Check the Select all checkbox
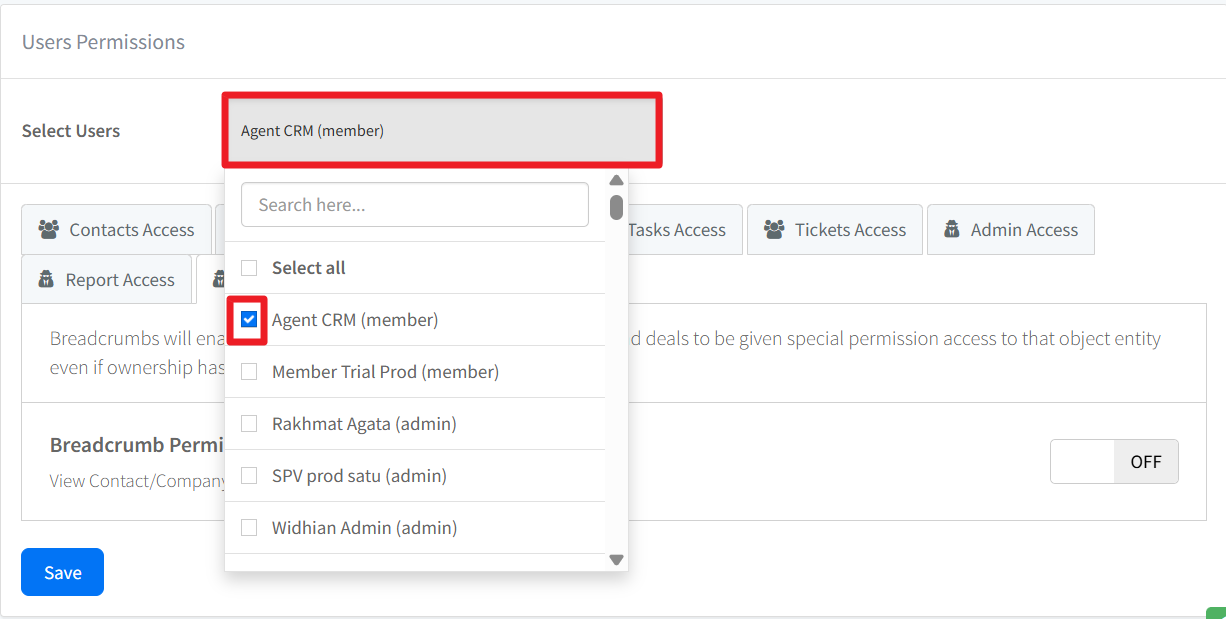1226x619 pixels. click(249, 268)
